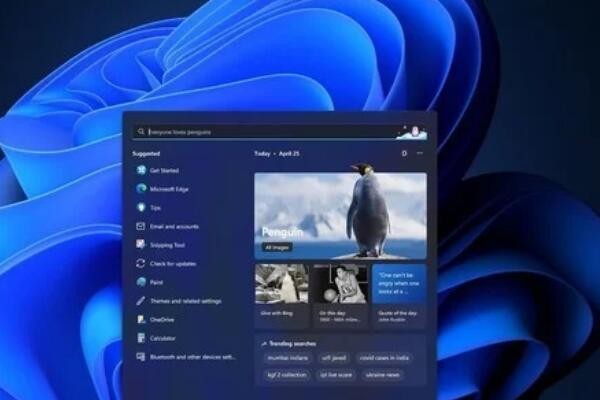Image resolution: width=600 pixels, height=400 pixels.
Task: Open Email and accounts settings icon
Action: pos(141,226)
